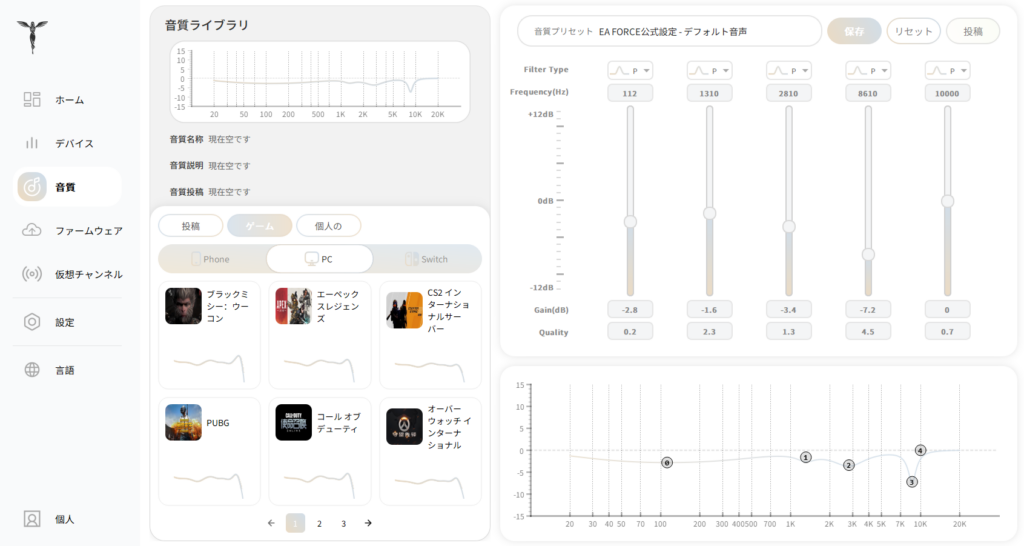Open the ホーム home icon
The image size is (1024, 546).
pyautogui.click(x=32, y=99)
